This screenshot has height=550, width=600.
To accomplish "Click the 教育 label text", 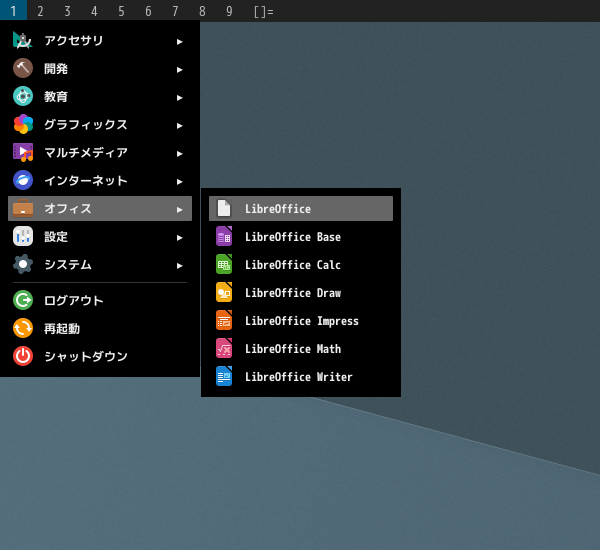I will [56, 96].
